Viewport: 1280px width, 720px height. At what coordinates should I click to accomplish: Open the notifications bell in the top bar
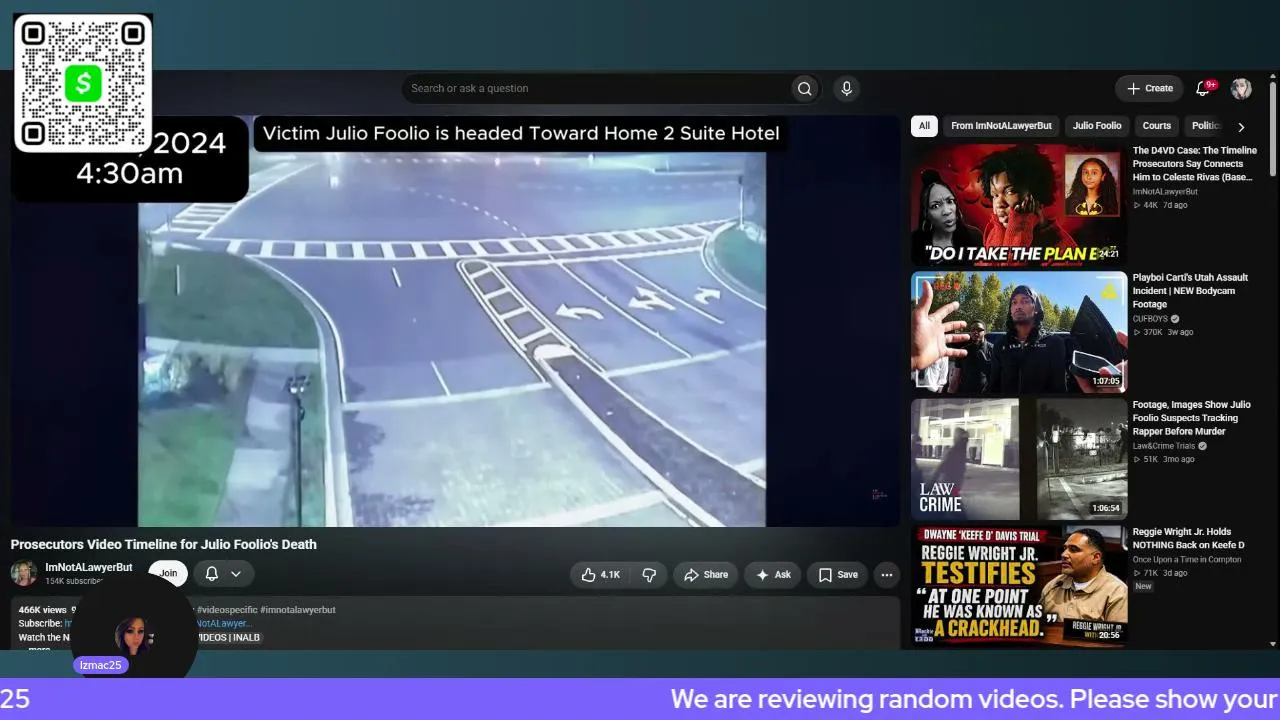[1203, 89]
